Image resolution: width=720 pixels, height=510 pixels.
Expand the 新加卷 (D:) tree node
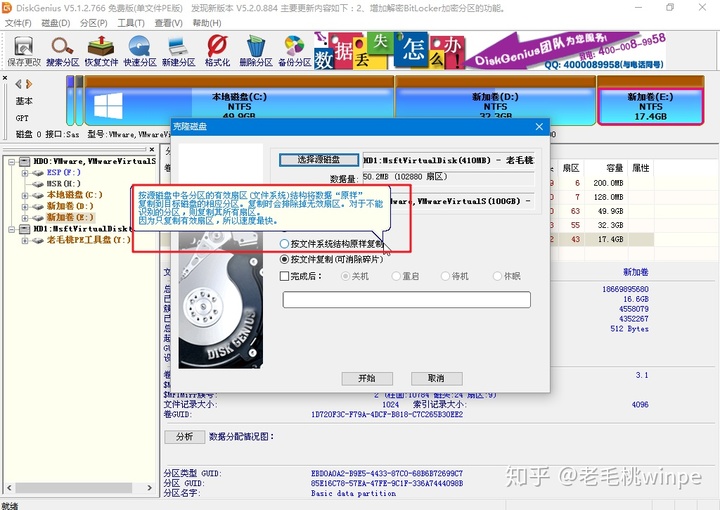point(25,207)
